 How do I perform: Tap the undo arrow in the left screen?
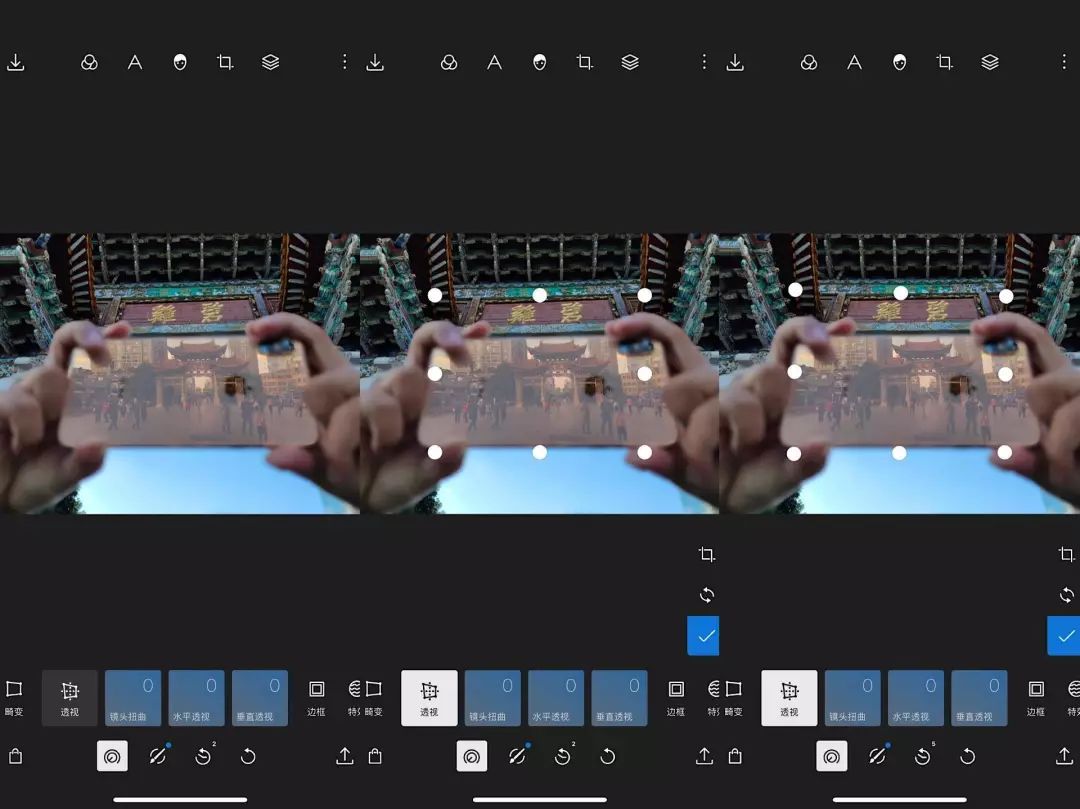click(248, 757)
